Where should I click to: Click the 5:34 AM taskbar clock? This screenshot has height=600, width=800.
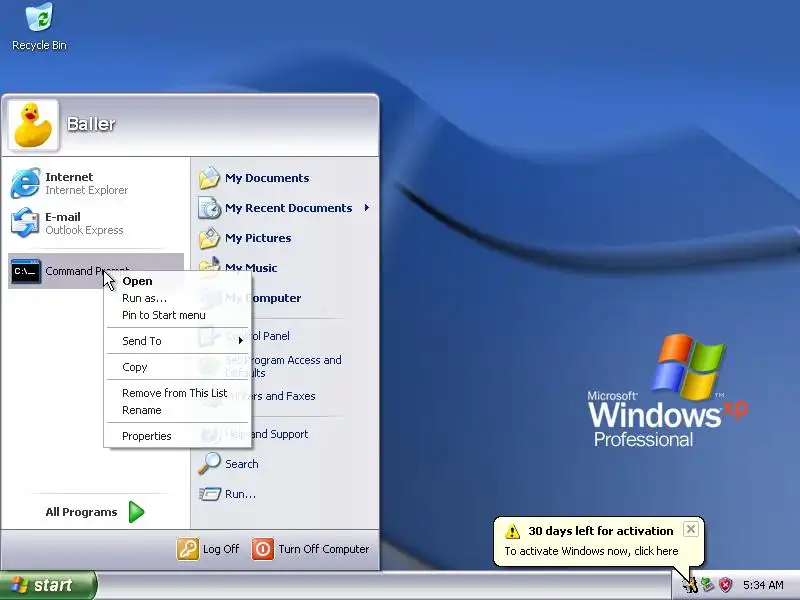pyautogui.click(x=763, y=585)
